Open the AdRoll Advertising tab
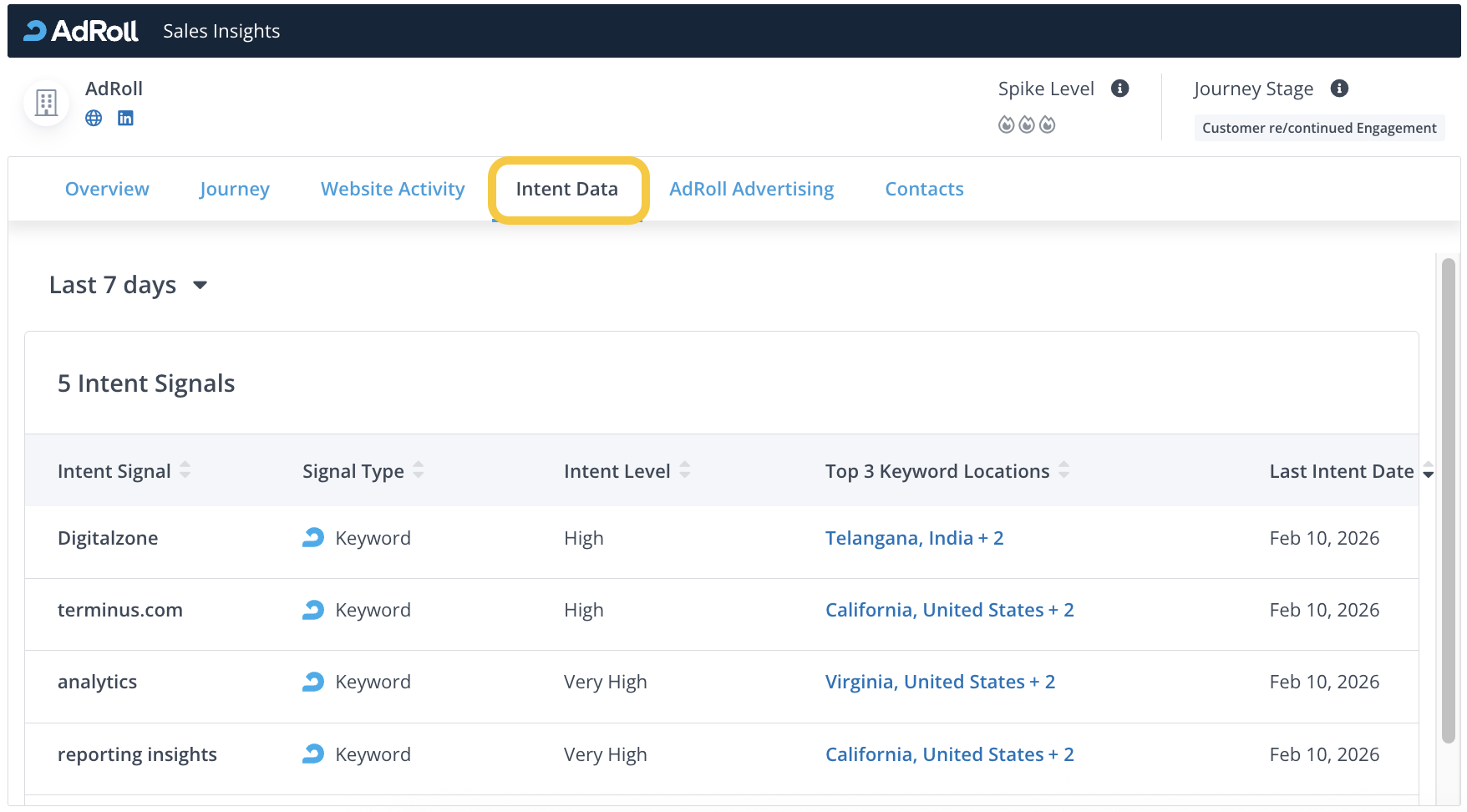 tap(751, 189)
